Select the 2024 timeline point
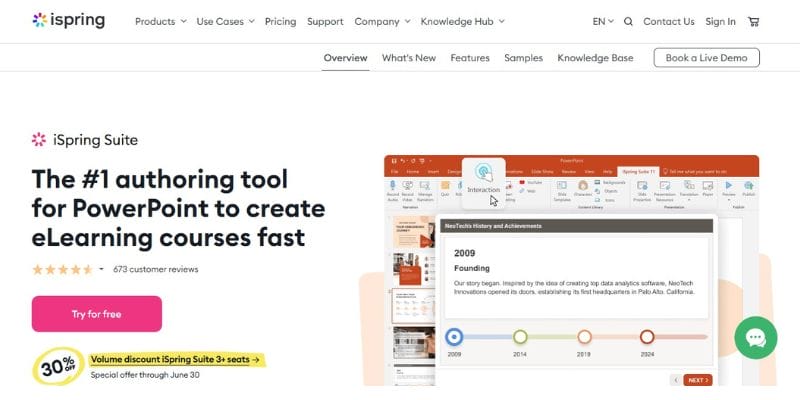 (647, 337)
